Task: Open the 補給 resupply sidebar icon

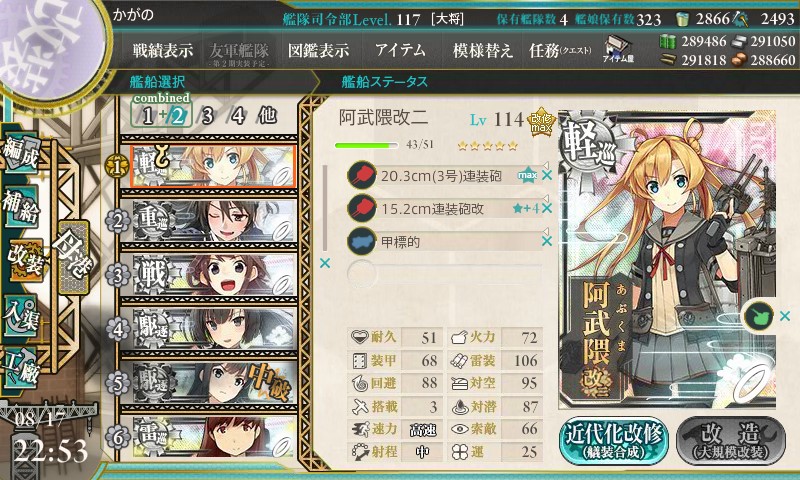Action: click(21, 207)
